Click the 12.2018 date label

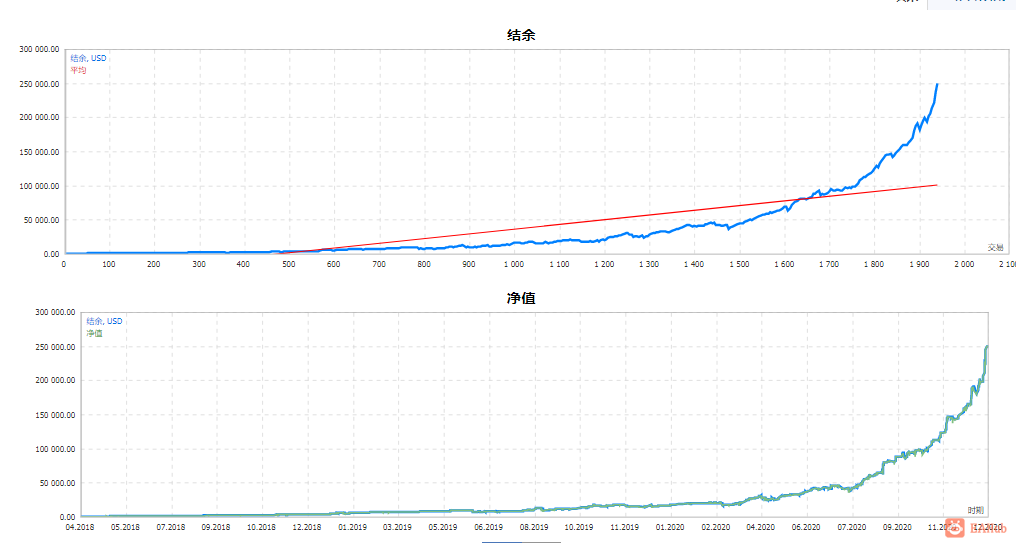(307, 527)
